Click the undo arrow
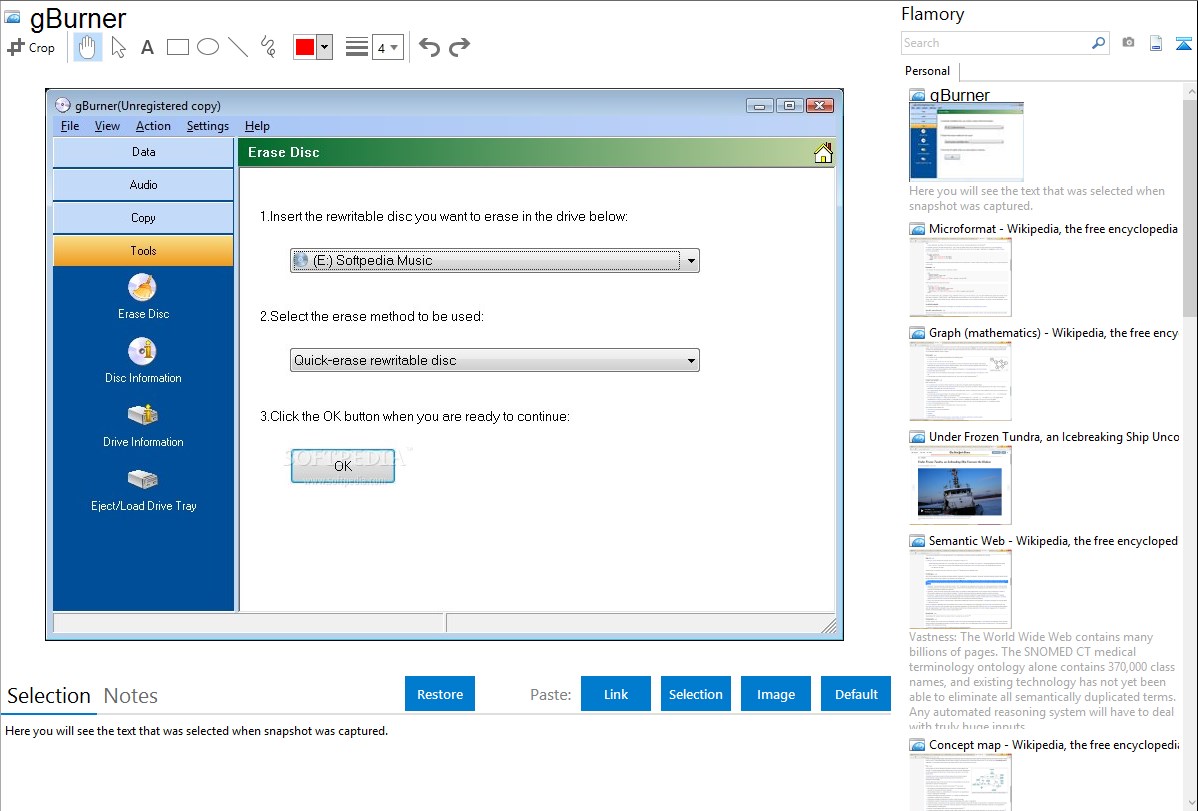 click(429, 47)
